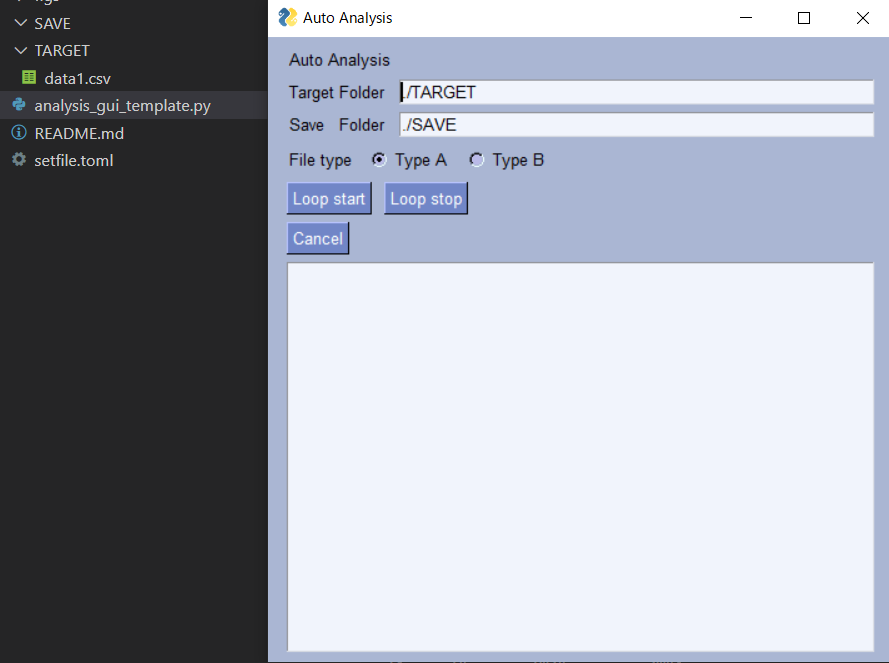Select the Type A radio button

[380, 159]
